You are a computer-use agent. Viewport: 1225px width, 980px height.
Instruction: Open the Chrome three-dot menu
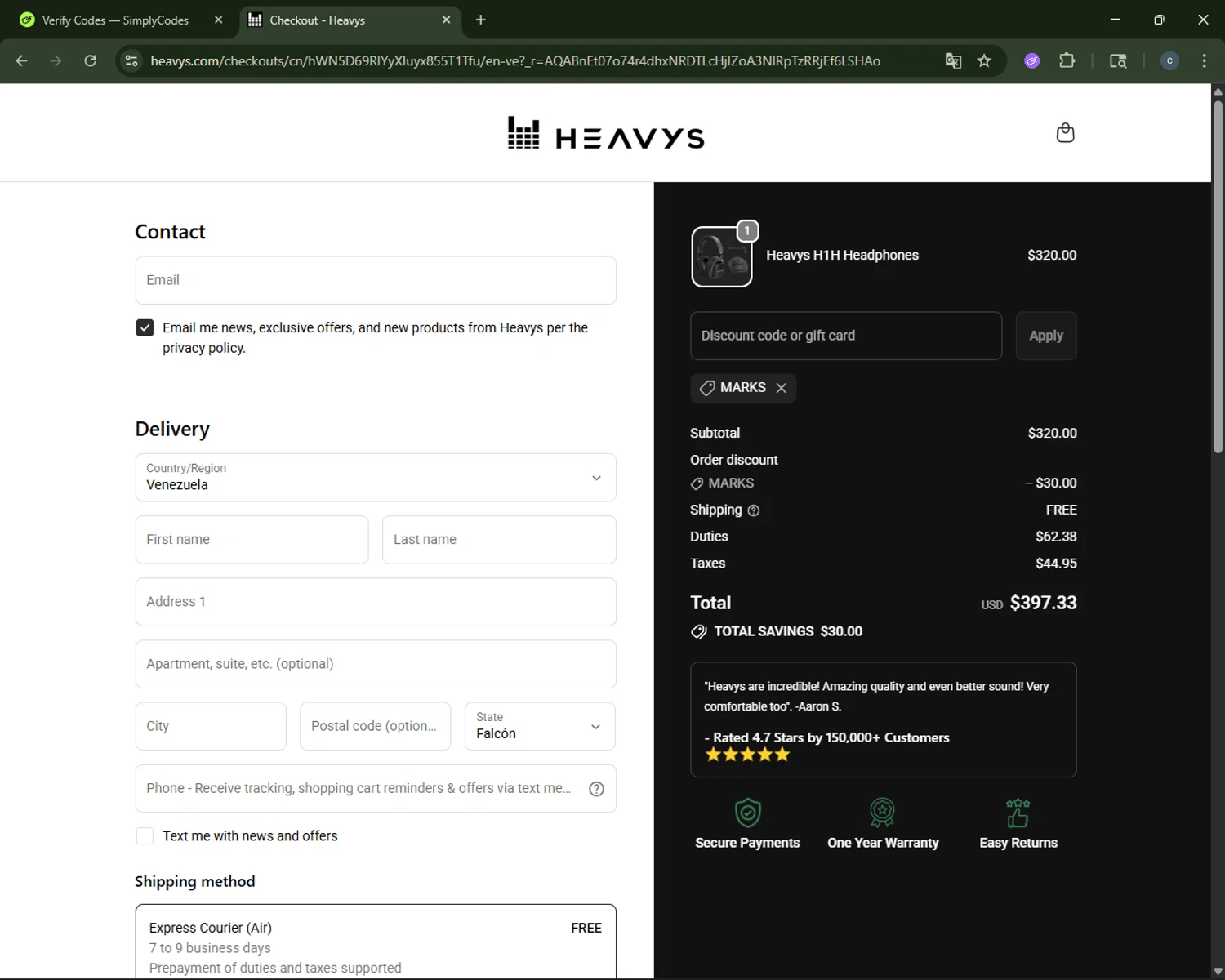(x=1204, y=60)
